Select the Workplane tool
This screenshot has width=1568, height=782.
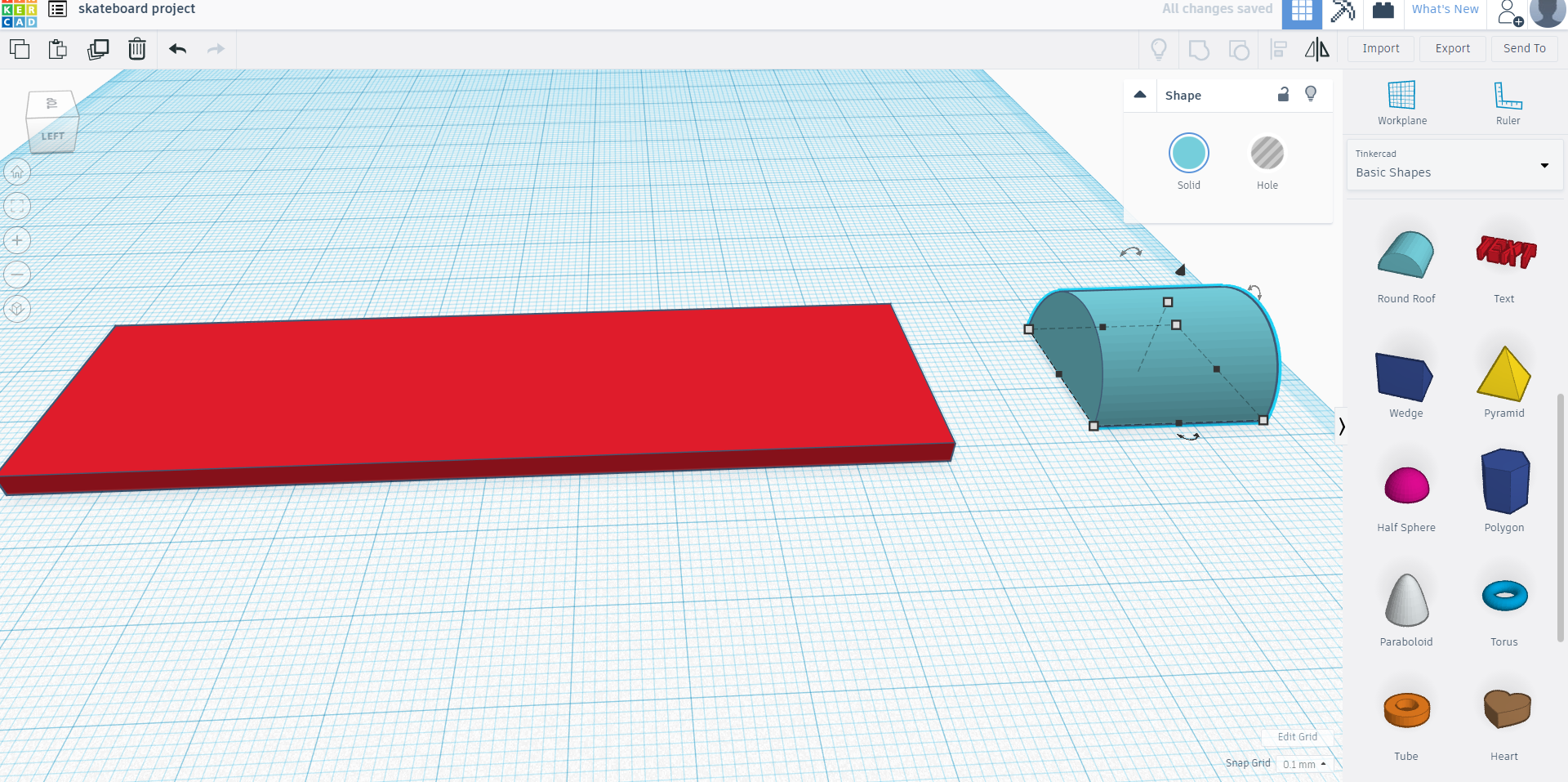1402,103
